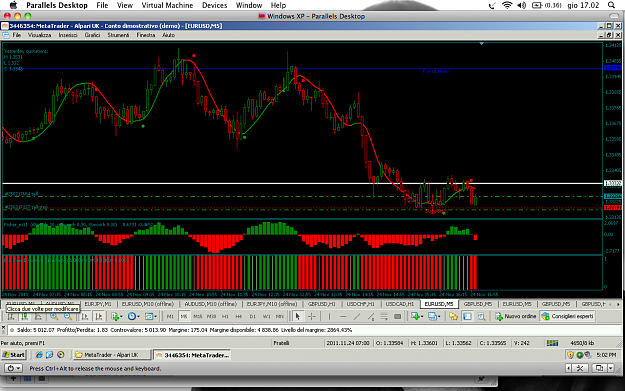Toggle chart shift from right edge
The image size is (625, 391).
[x=99, y=316]
